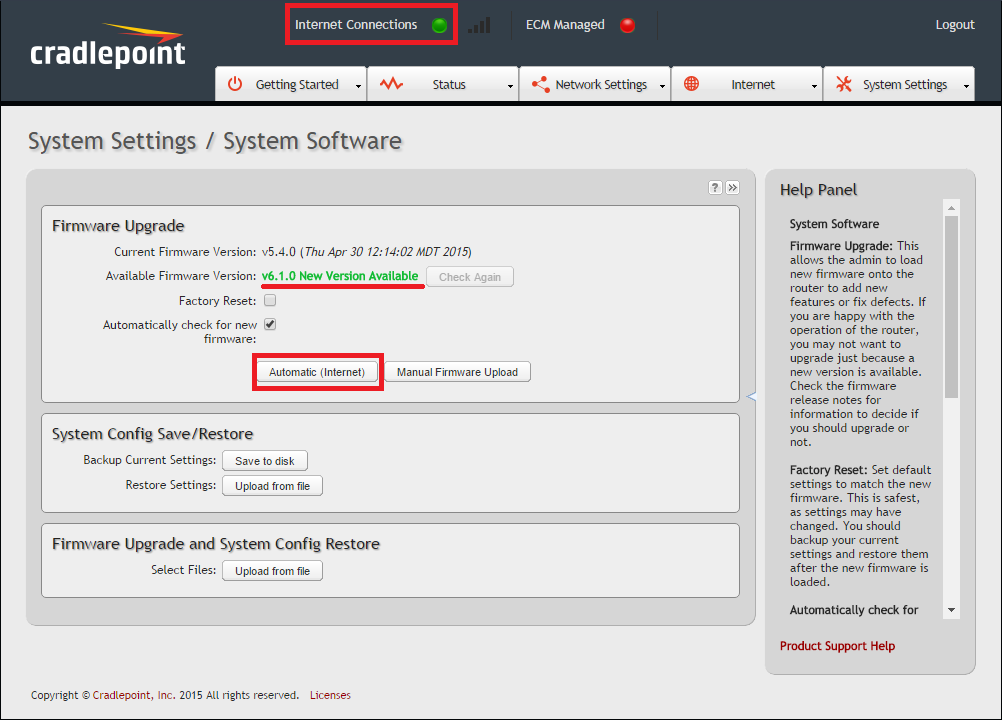Click the Help Panel scroll down arrow
Image resolution: width=1002 pixels, height=720 pixels.
click(x=952, y=610)
